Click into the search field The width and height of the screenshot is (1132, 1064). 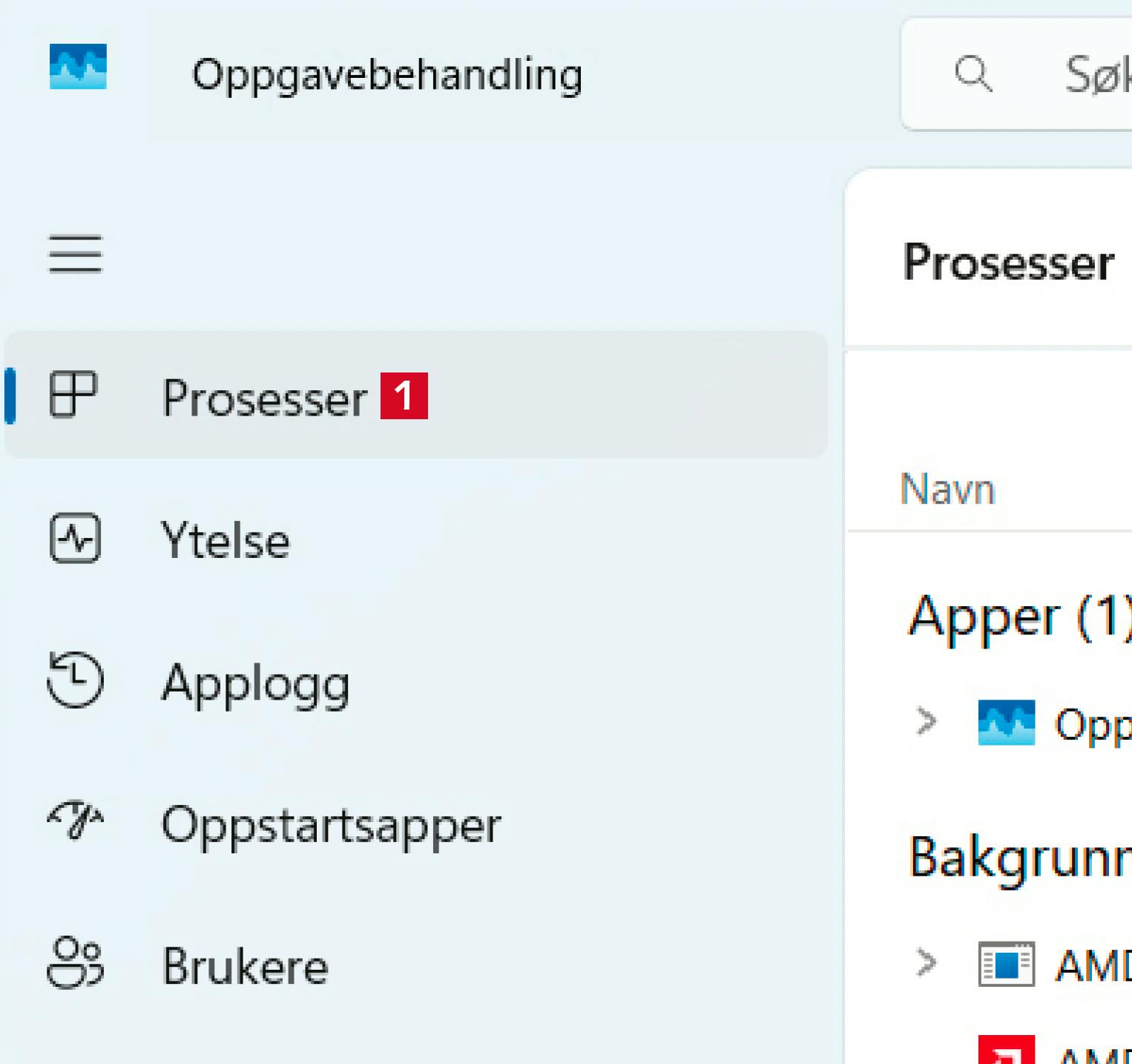(1090, 74)
